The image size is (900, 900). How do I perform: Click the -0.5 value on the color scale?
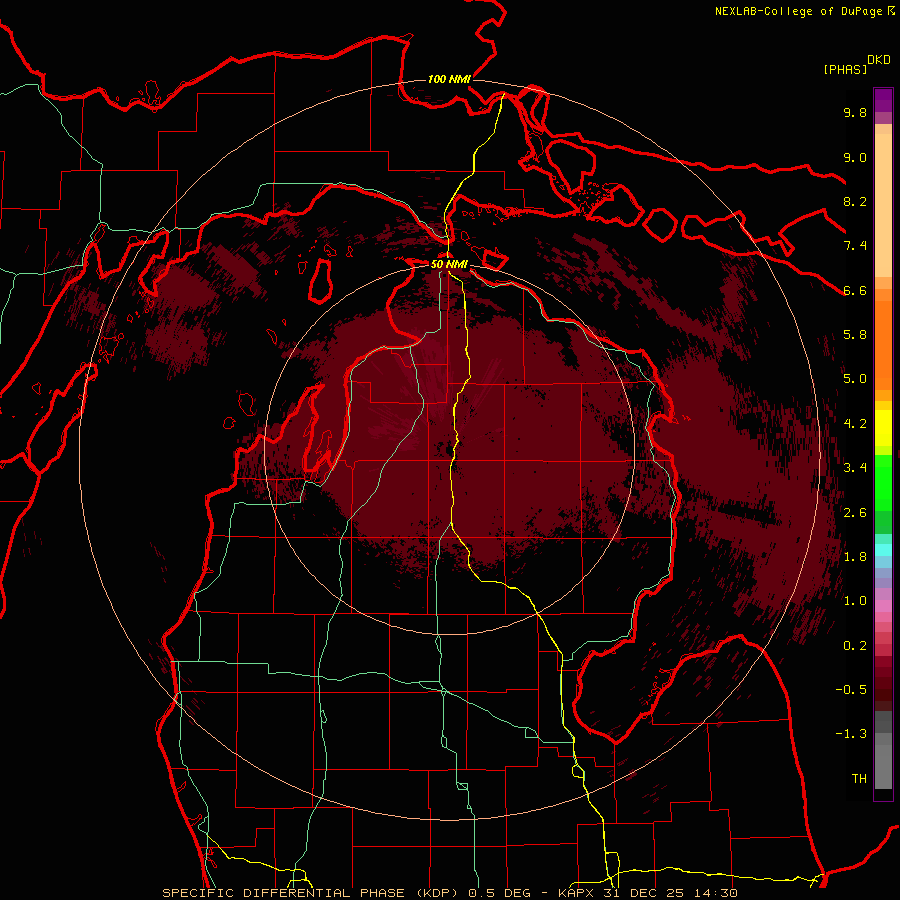click(851, 690)
